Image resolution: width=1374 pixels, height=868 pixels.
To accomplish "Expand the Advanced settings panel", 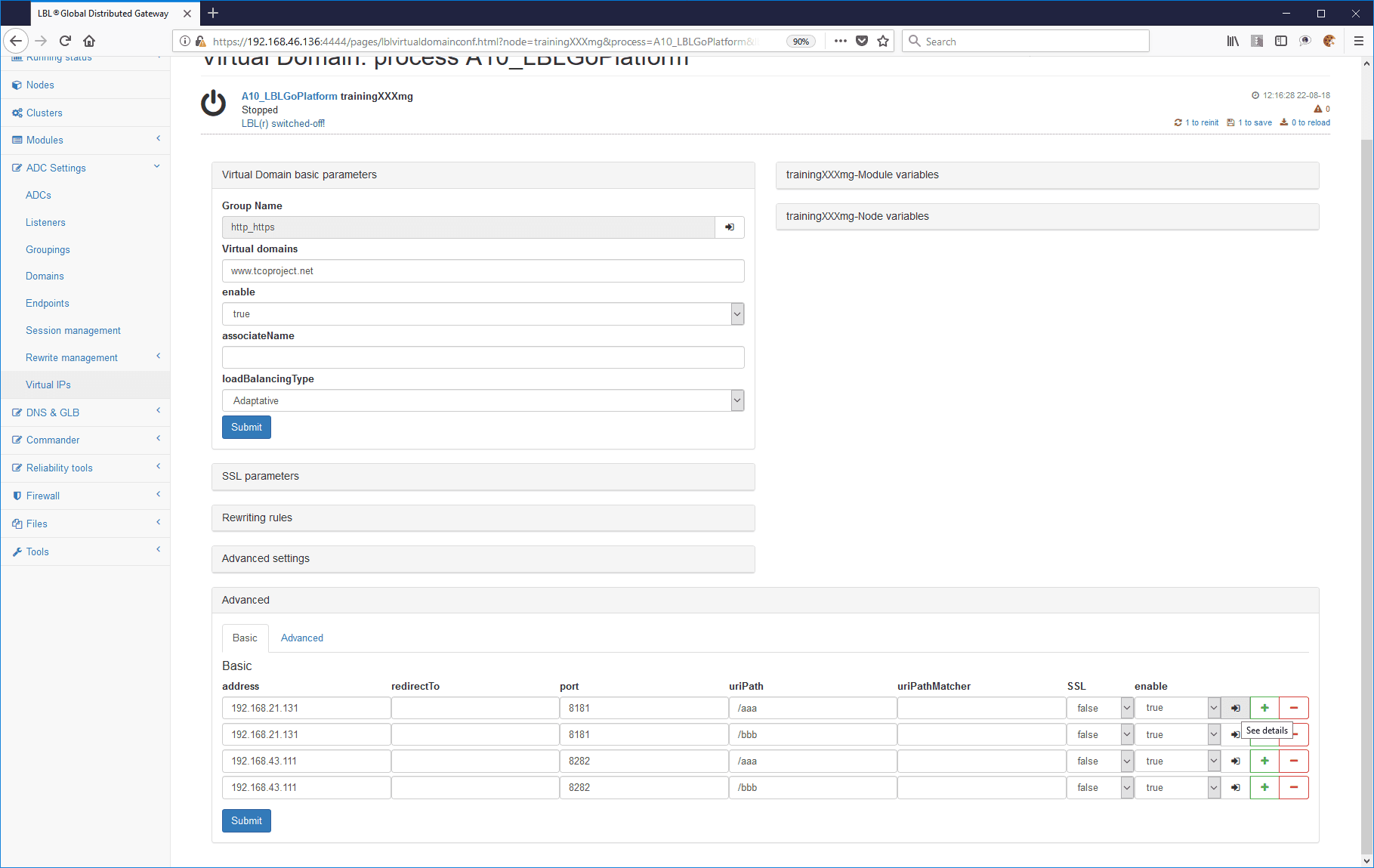I will (x=483, y=558).
